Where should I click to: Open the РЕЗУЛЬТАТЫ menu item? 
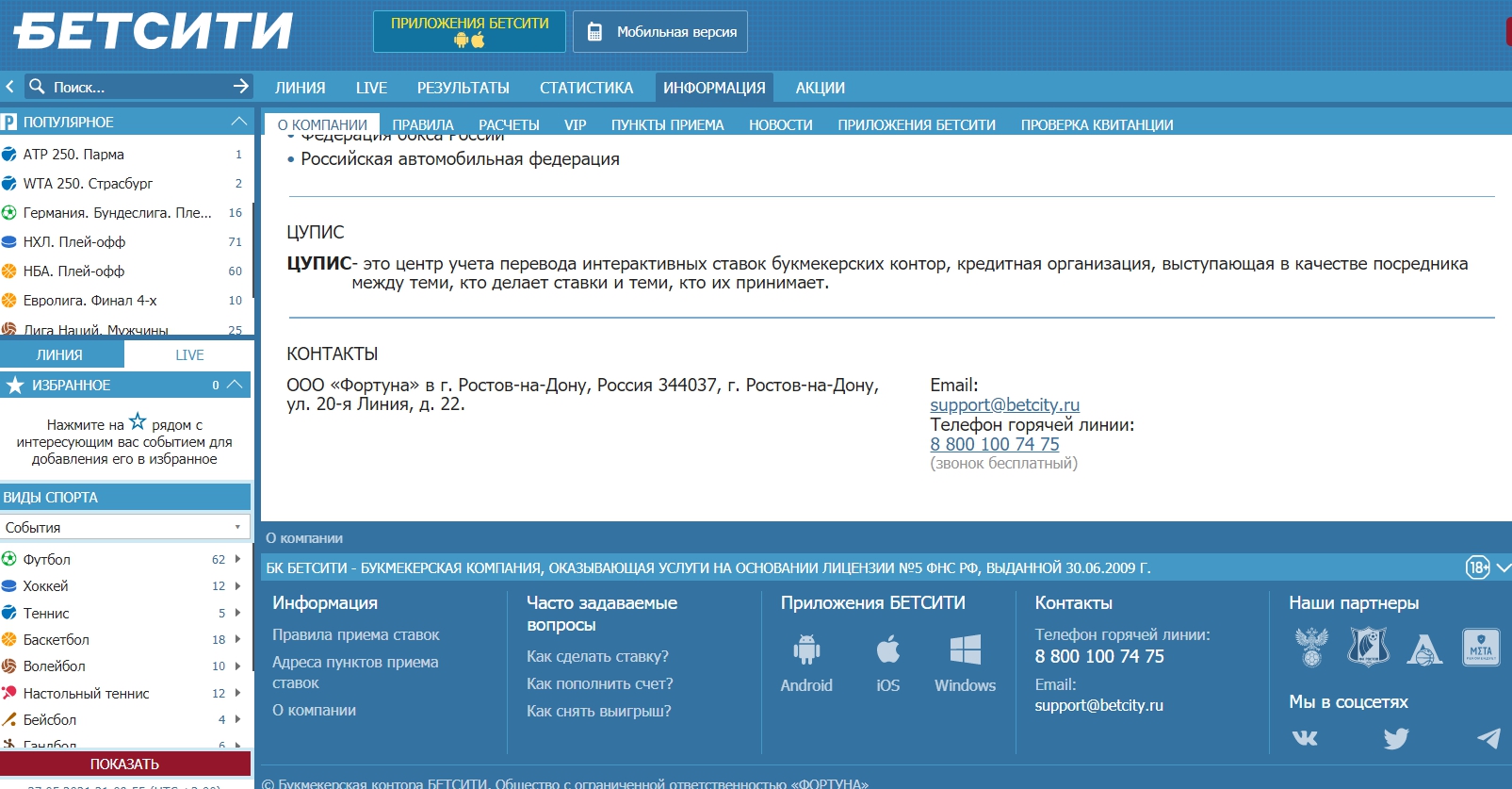click(x=463, y=88)
